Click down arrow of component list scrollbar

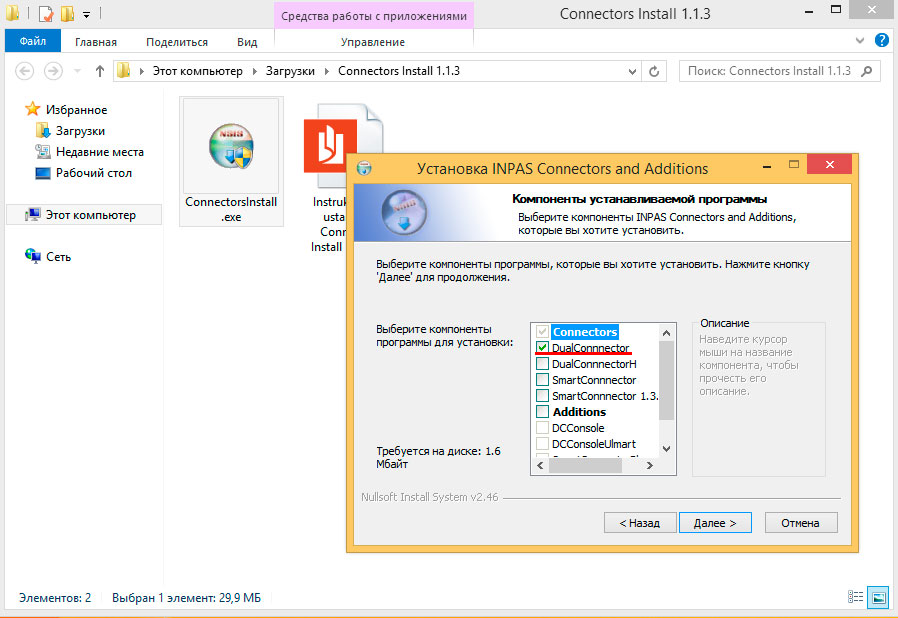[666, 448]
